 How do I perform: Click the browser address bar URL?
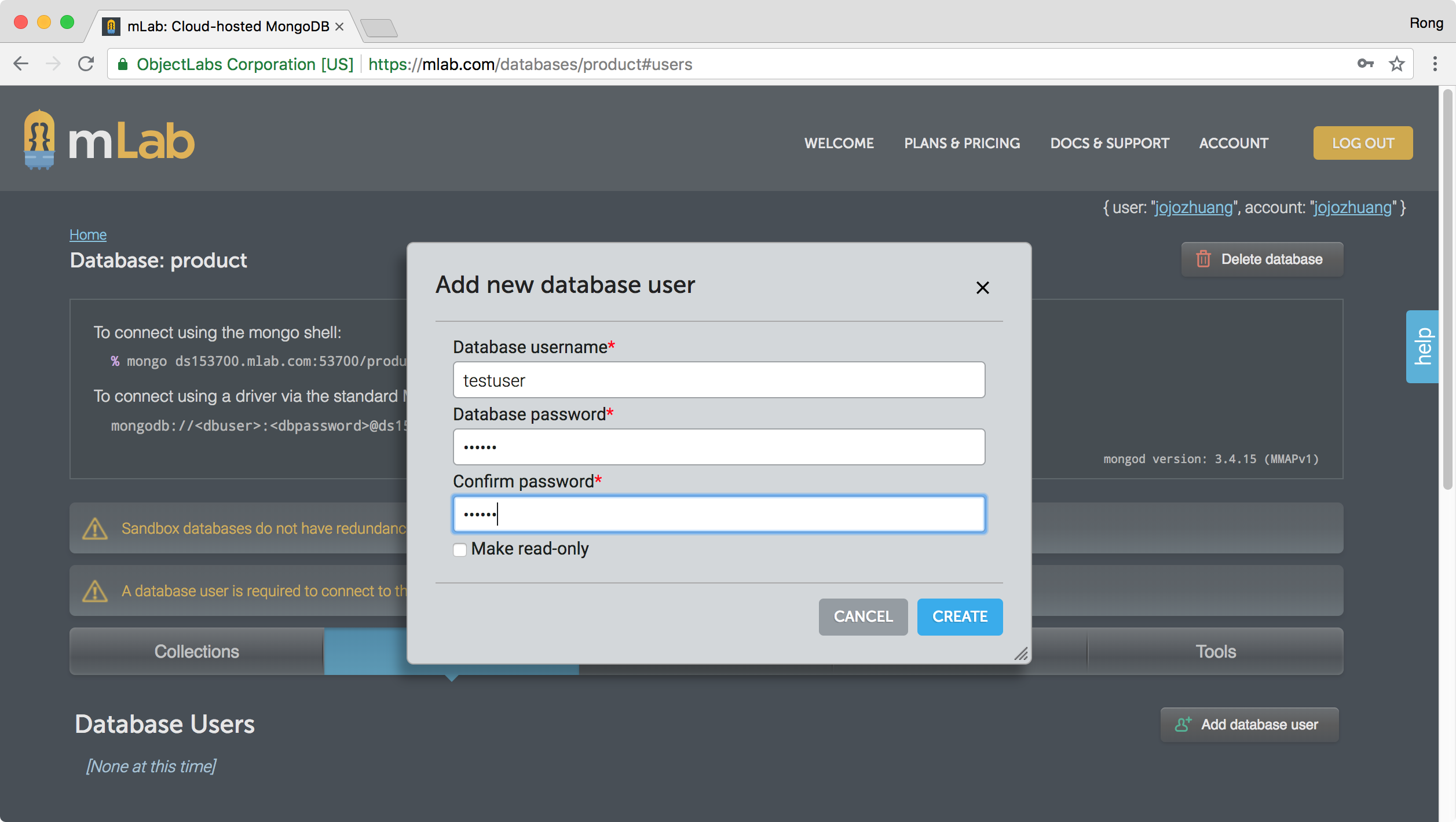[530, 64]
